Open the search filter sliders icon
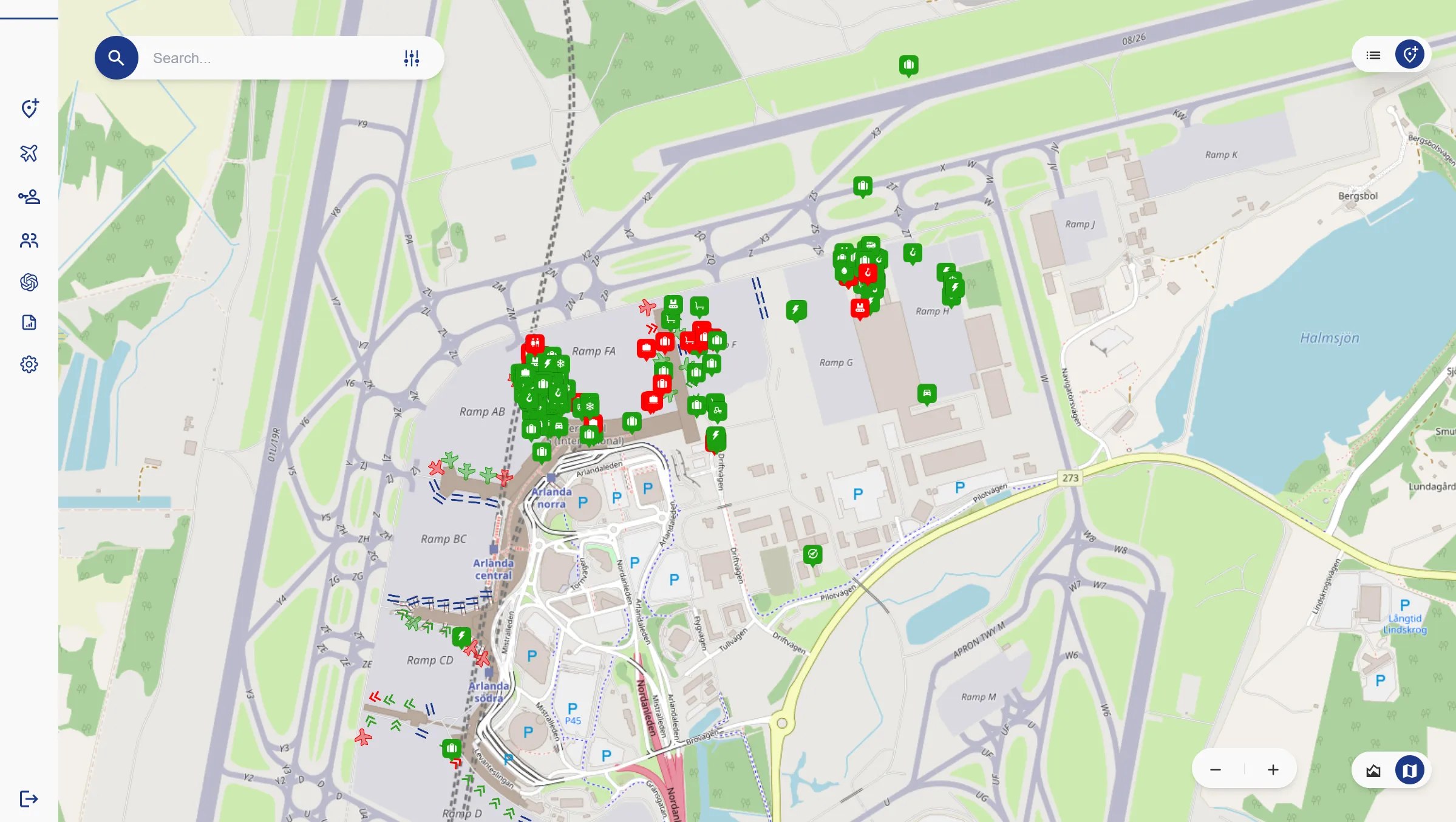Viewport: 1456px width, 822px height. click(x=412, y=58)
